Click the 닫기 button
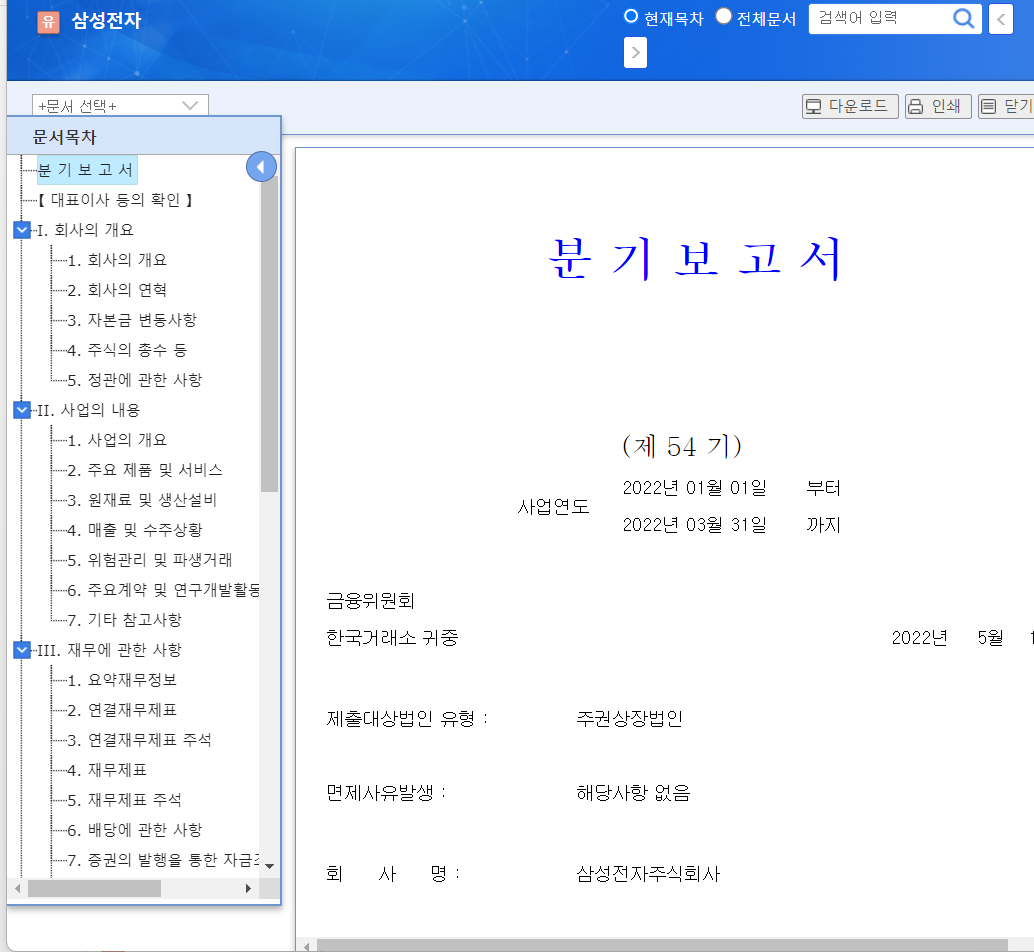Screen dimensions: 1034x952 [x=1006, y=106]
